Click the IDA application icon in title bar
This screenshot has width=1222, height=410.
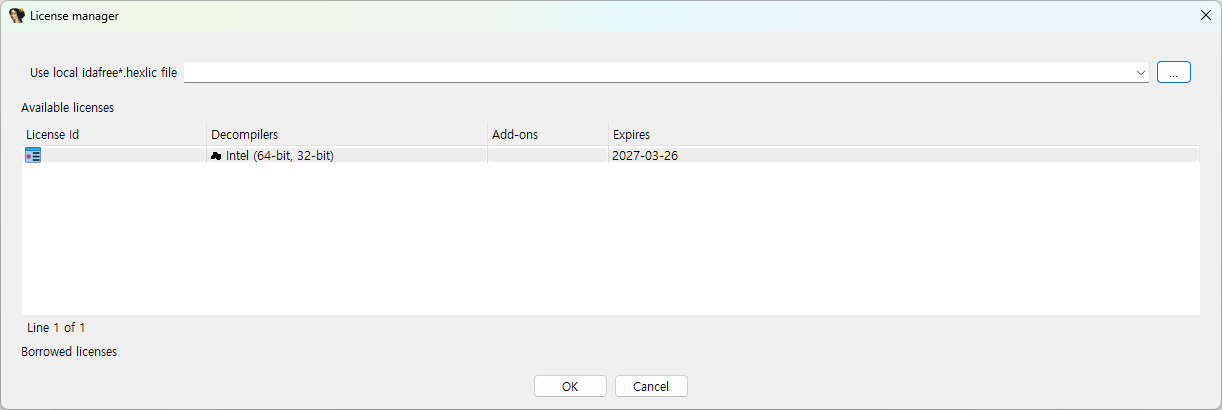click(17, 16)
